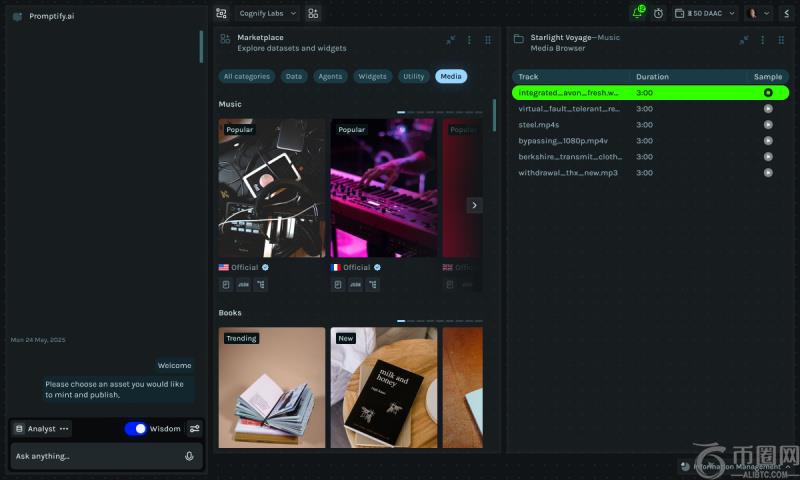Open chat settings sliders icon beside Wisdom

coord(194,429)
